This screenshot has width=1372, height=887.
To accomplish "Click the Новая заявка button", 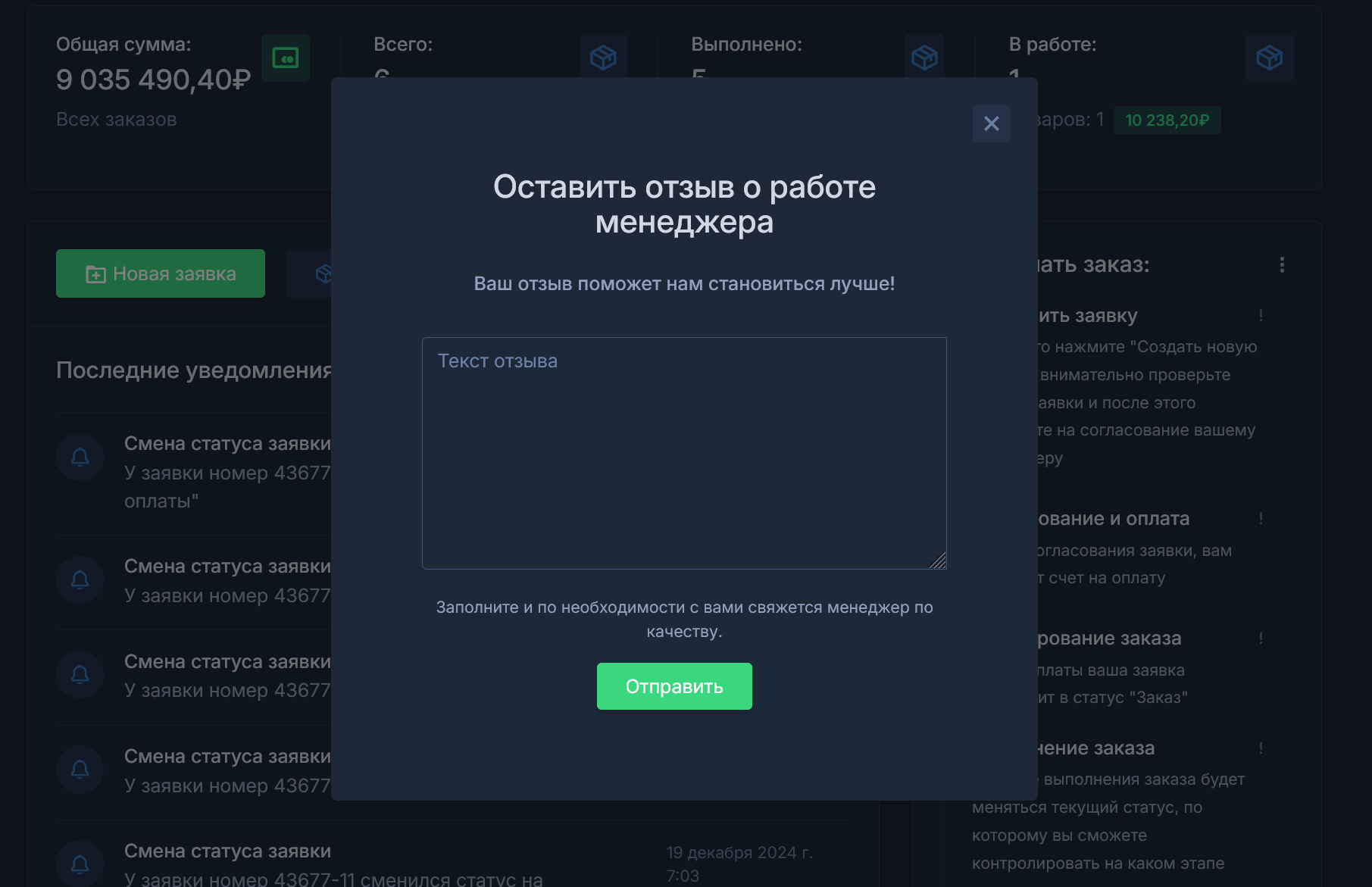I will tap(161, 273).
